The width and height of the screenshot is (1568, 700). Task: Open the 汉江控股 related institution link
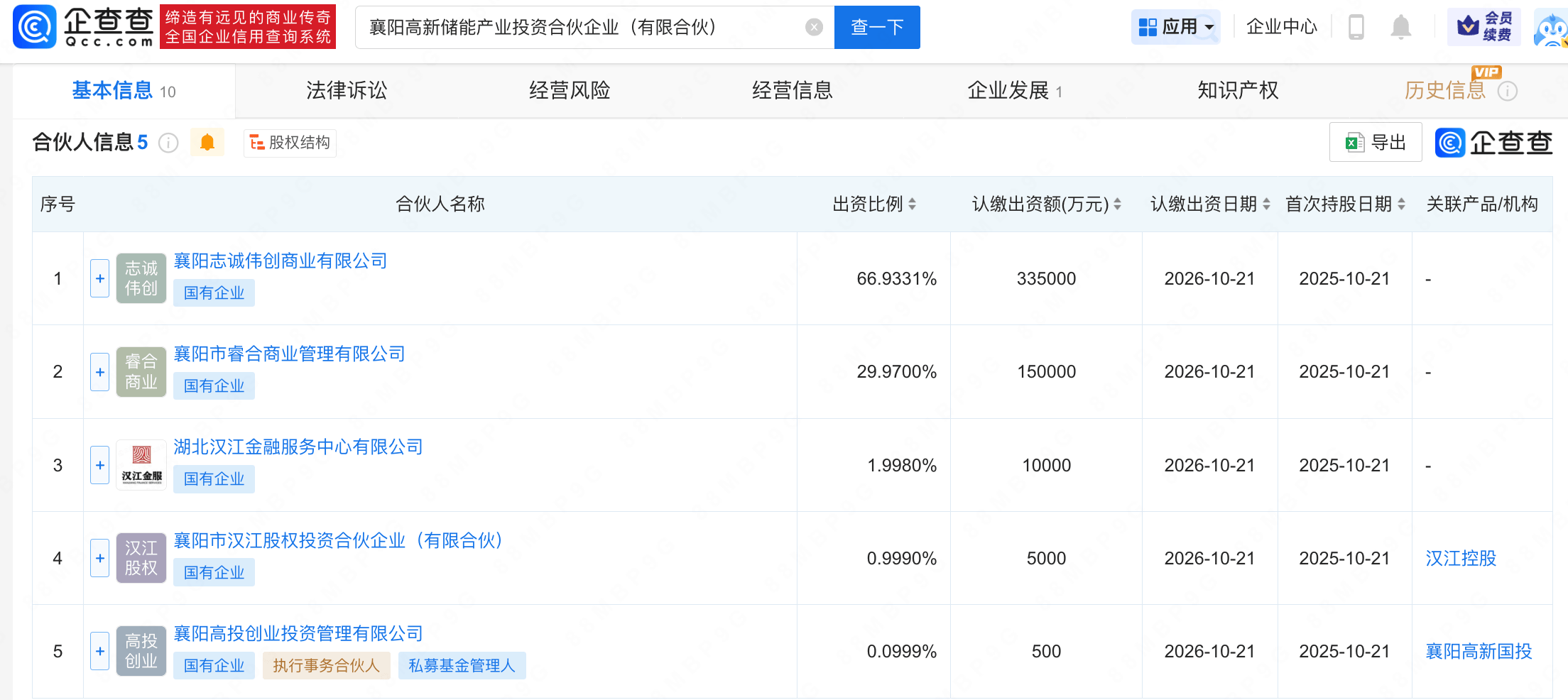click(1460, 558)
